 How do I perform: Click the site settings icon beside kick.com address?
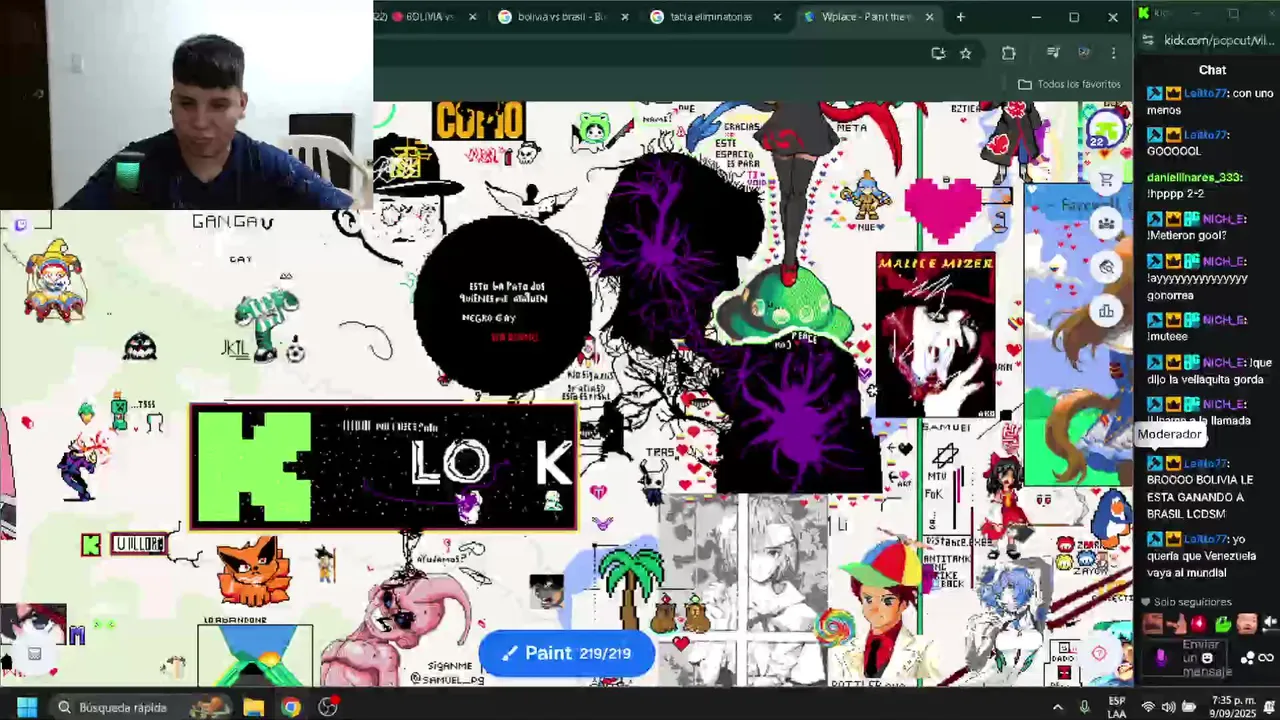click(1147, 40)
